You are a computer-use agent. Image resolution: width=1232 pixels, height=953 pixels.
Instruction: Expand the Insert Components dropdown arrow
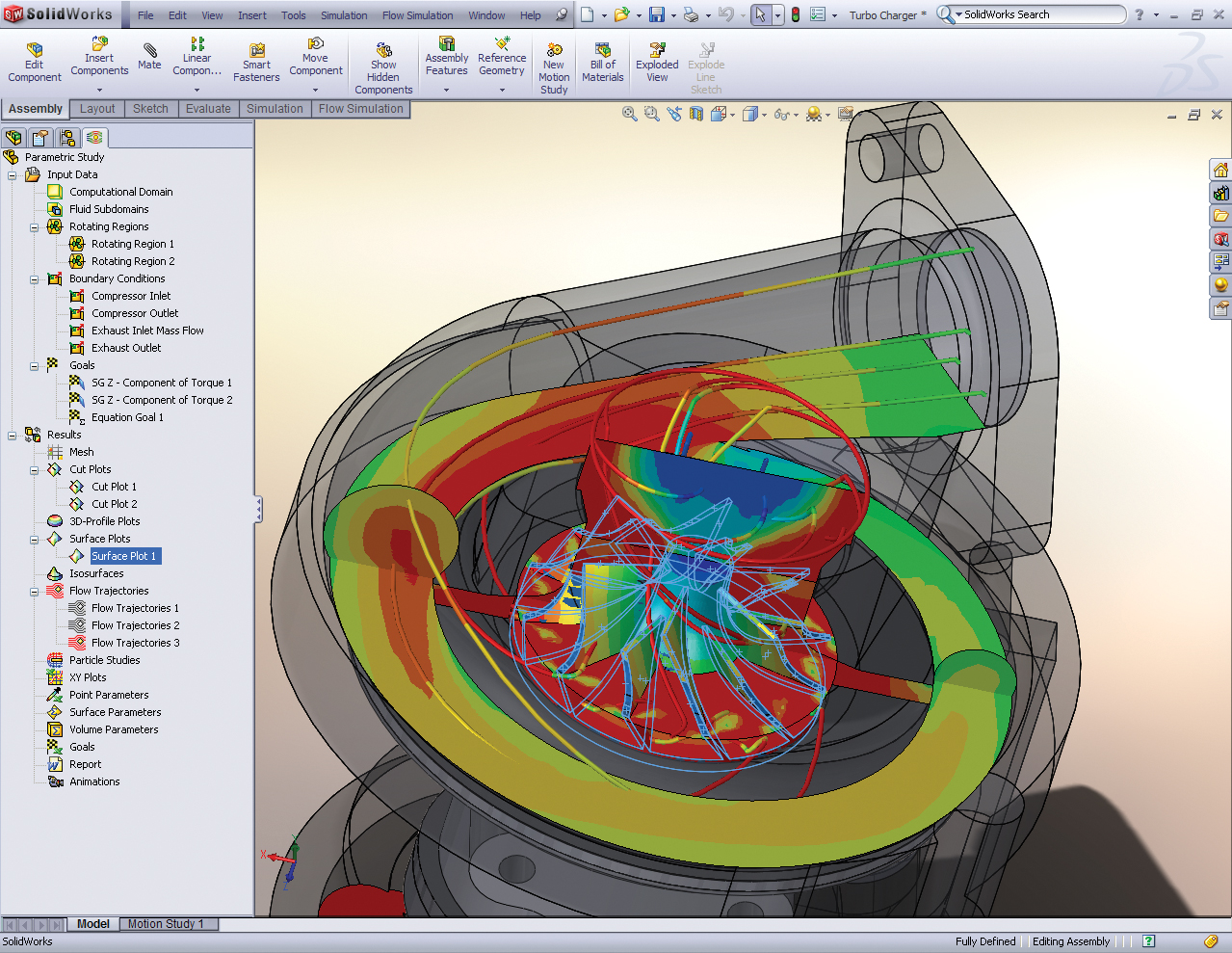[x=99, y=89]
